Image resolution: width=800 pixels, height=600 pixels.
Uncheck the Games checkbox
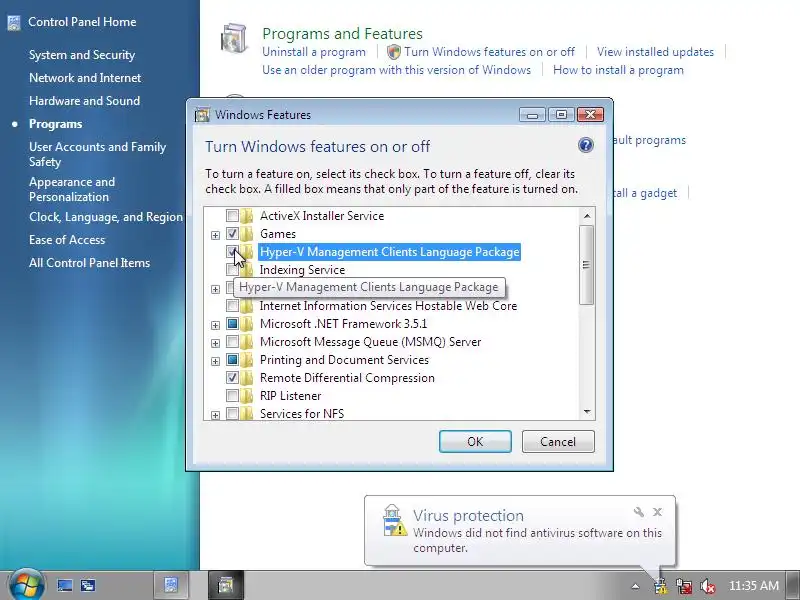[x=232, y=234]
